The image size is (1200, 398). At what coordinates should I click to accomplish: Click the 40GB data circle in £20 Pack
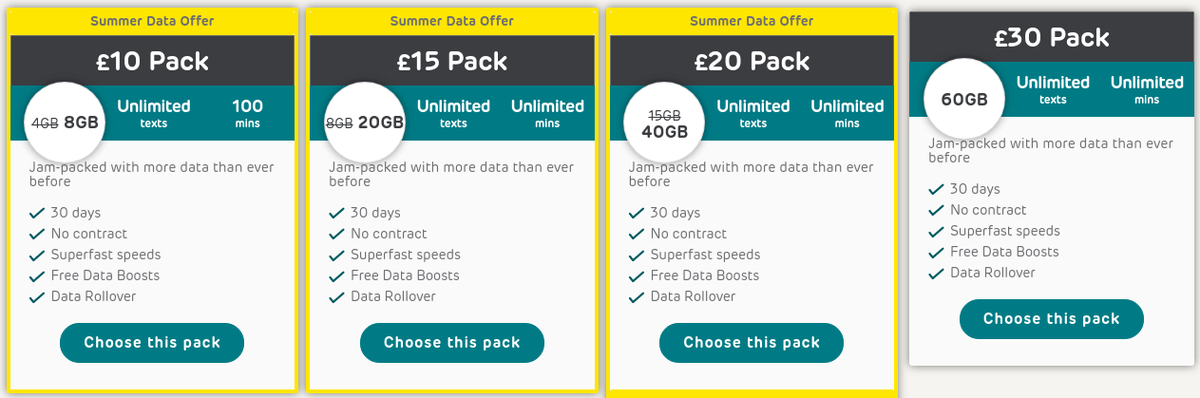coord(665,122)
